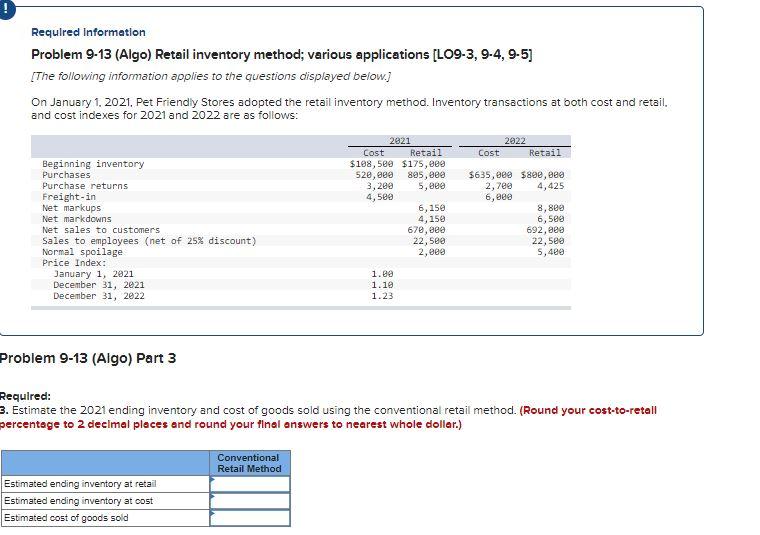Click the 'Conventional Retail Method' column header
This screenshot has height=535, width=760.
click(249, 463)
